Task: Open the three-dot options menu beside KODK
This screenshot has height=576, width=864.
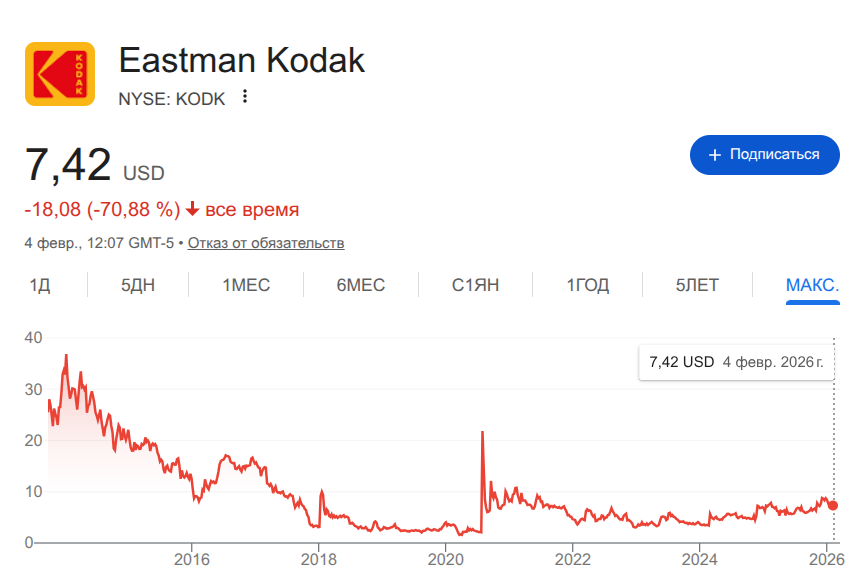Action: [x=244, y=98]
